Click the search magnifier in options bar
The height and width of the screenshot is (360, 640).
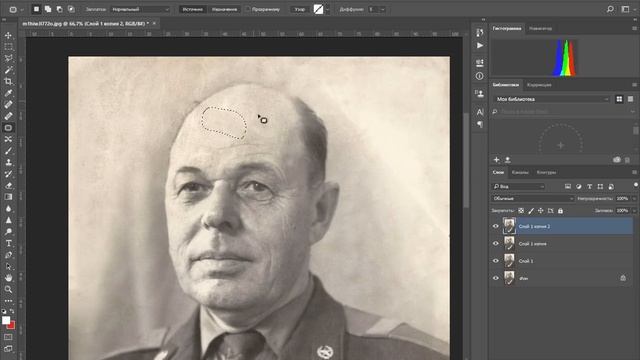(x=610, y=9)
